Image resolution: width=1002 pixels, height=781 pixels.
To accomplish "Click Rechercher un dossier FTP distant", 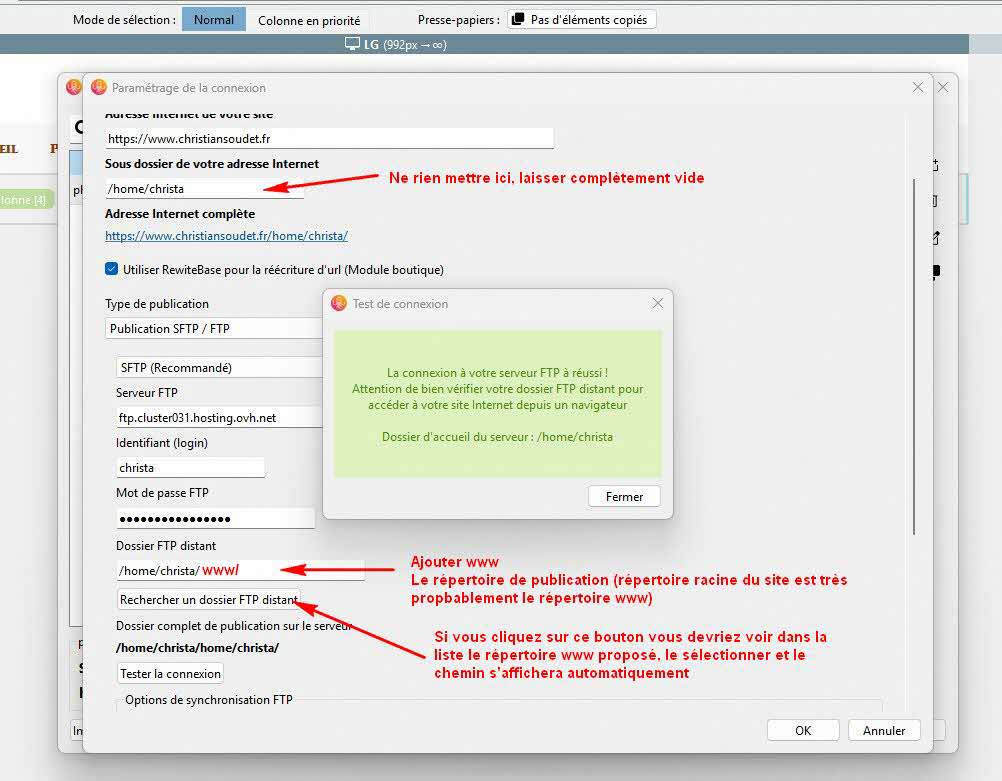I will 208,600.
